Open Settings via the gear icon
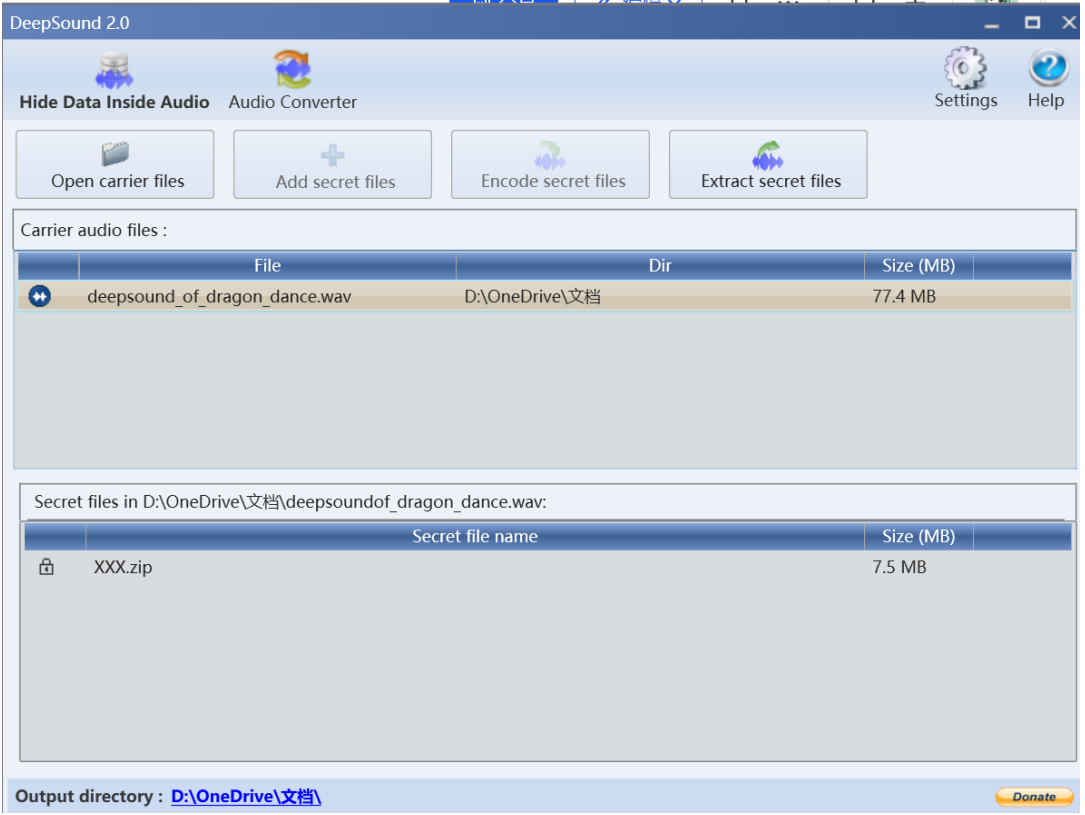Image resolution: width=1085 pixels, height=815 pixels. [x=965, y=68]
